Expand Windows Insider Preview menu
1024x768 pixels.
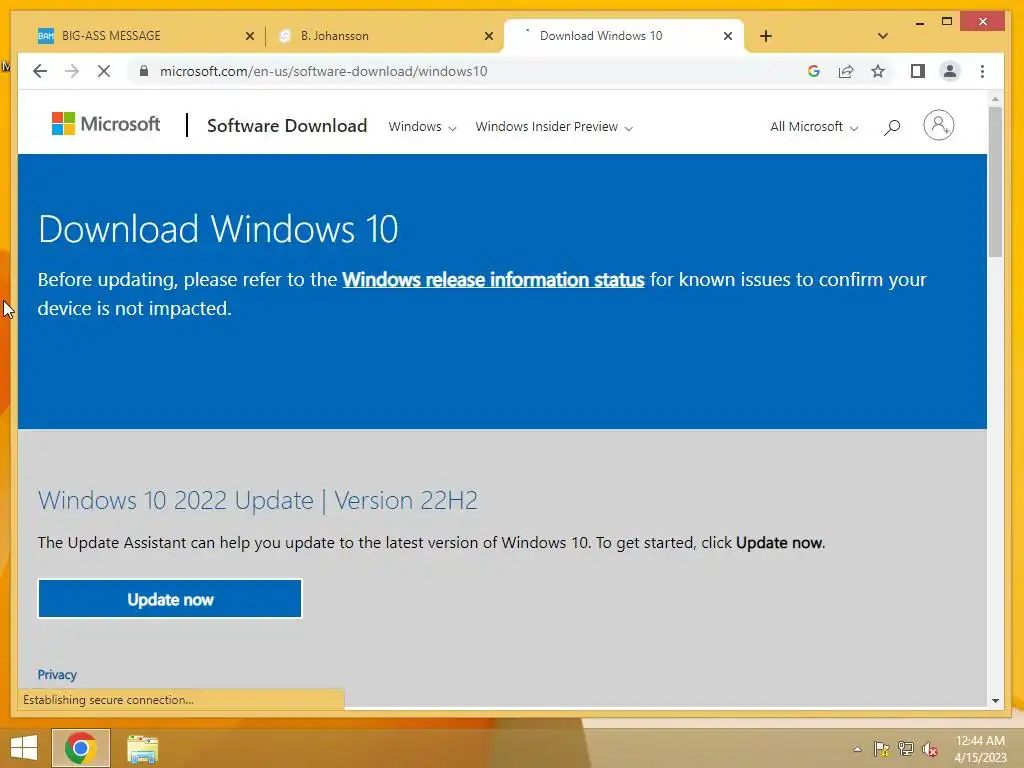554,127
